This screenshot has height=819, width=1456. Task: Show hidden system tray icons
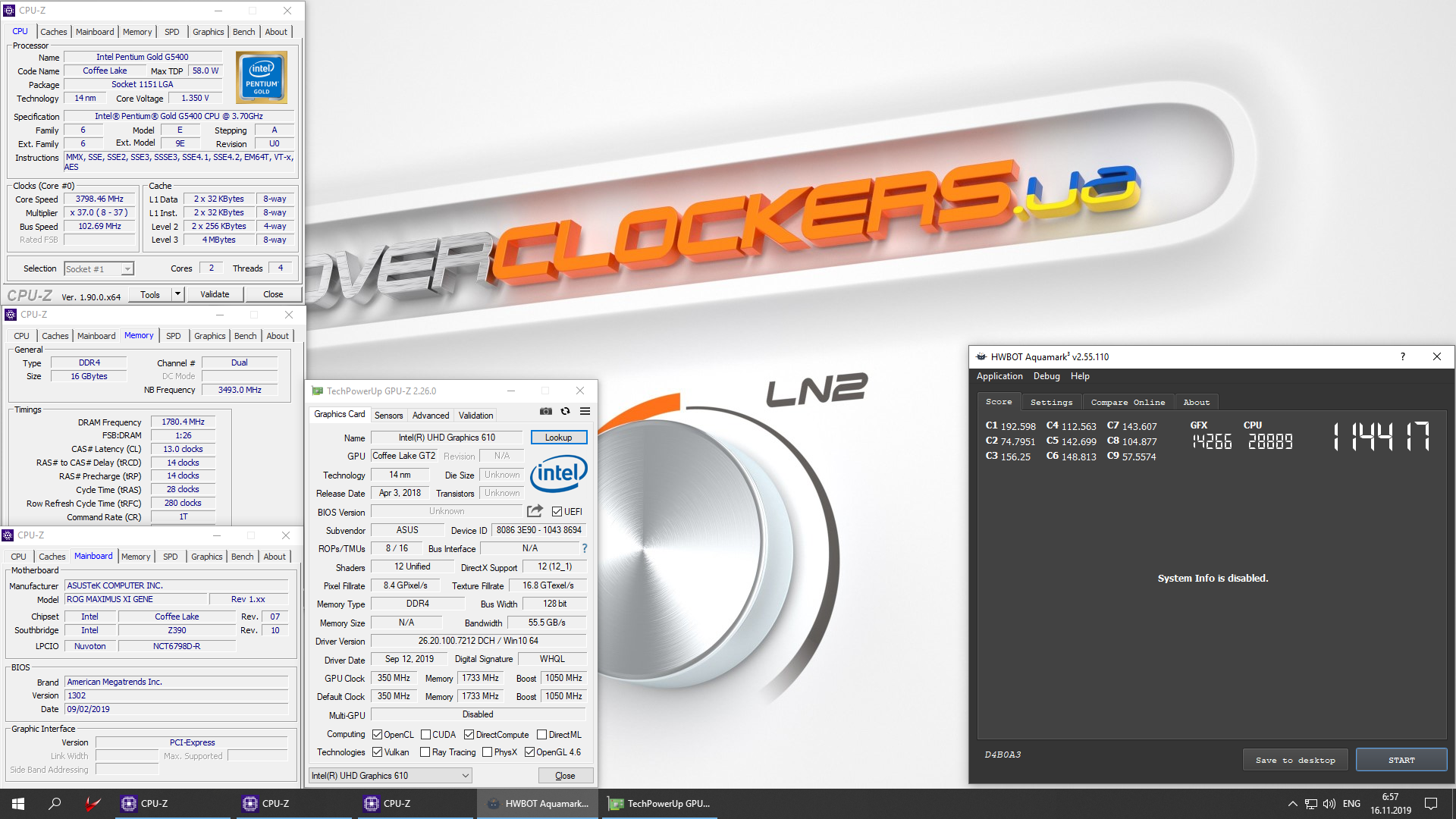click(x=1292, y=804)
